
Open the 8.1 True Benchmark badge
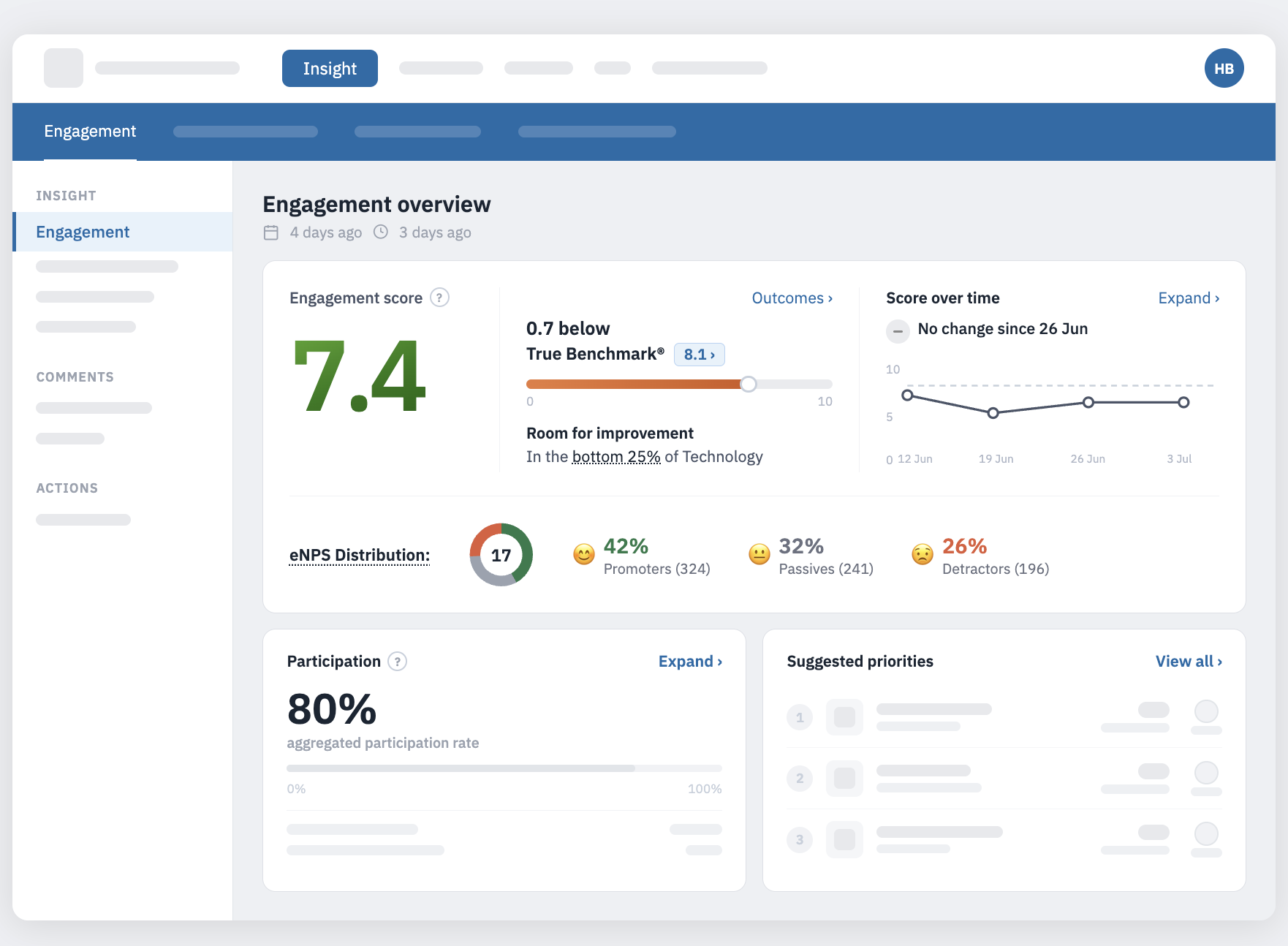699,355
